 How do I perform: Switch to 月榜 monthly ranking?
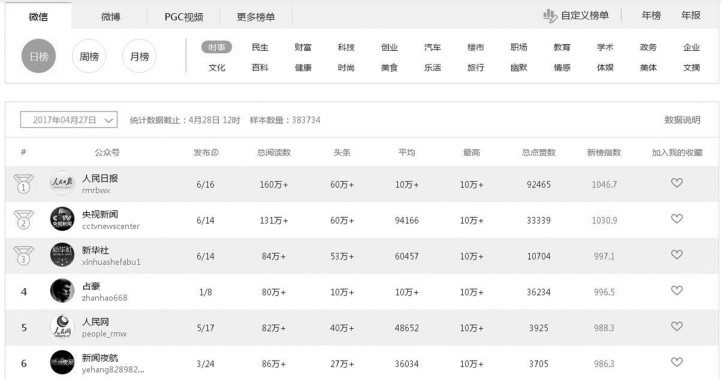139,56
